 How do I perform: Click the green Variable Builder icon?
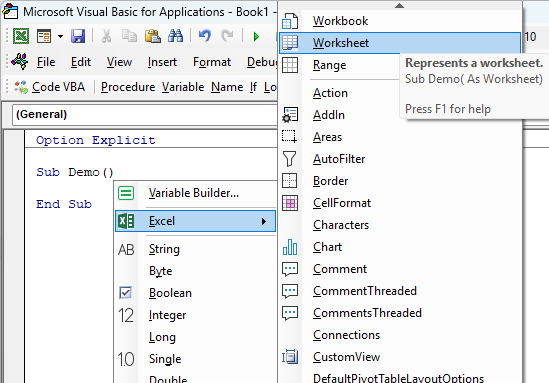(x=126, y=193)
